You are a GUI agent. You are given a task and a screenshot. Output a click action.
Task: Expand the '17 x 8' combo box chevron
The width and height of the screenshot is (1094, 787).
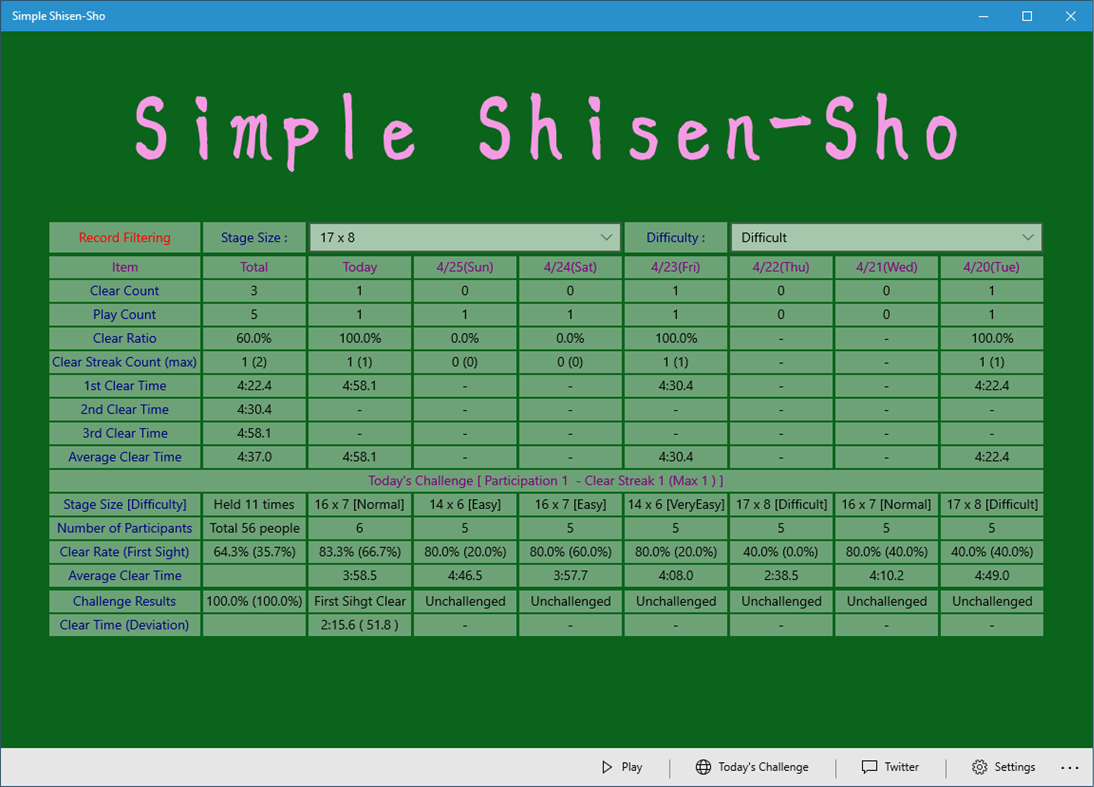pos(607,237)
